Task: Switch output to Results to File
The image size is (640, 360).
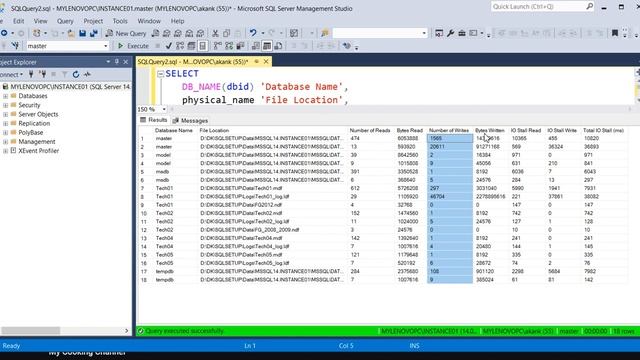Action: pyautogui.click(x=278, y=46)
